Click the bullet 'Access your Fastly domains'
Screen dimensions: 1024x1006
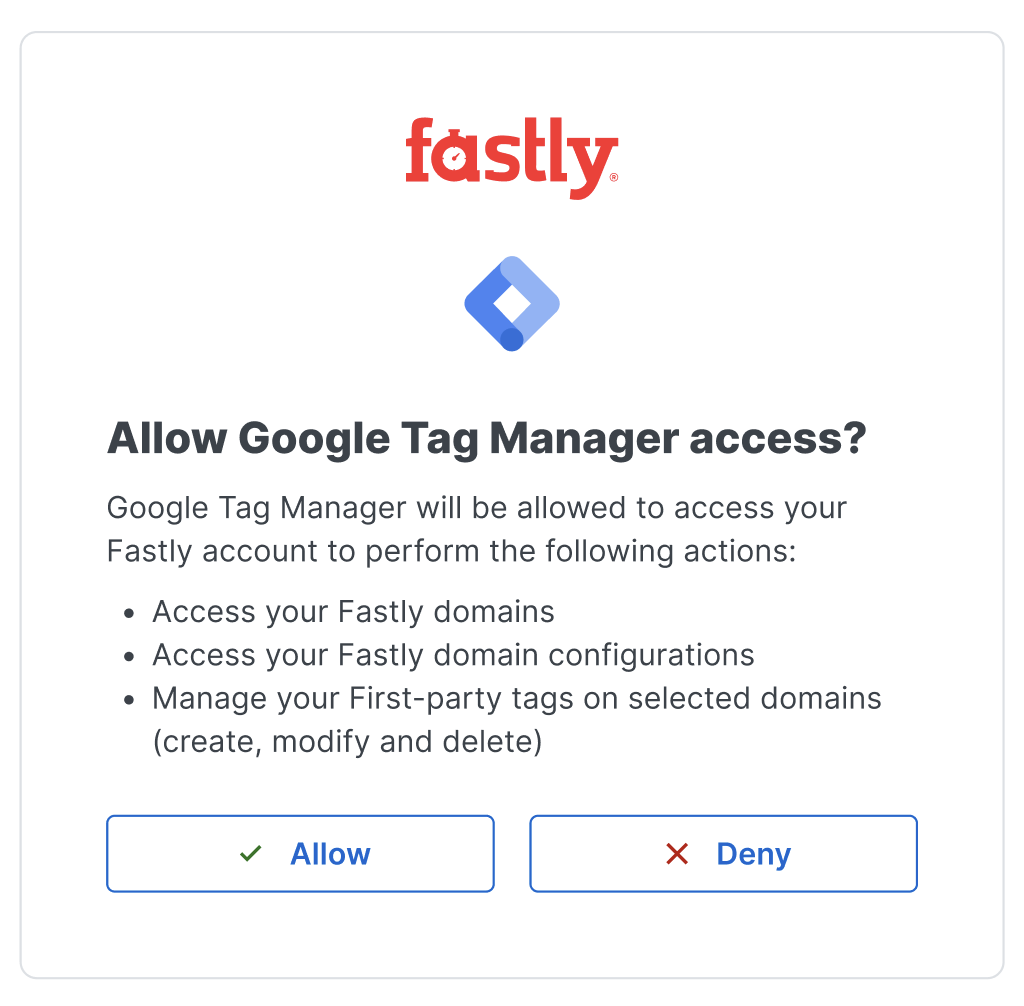pyautogui.click(x=352, y=612)
